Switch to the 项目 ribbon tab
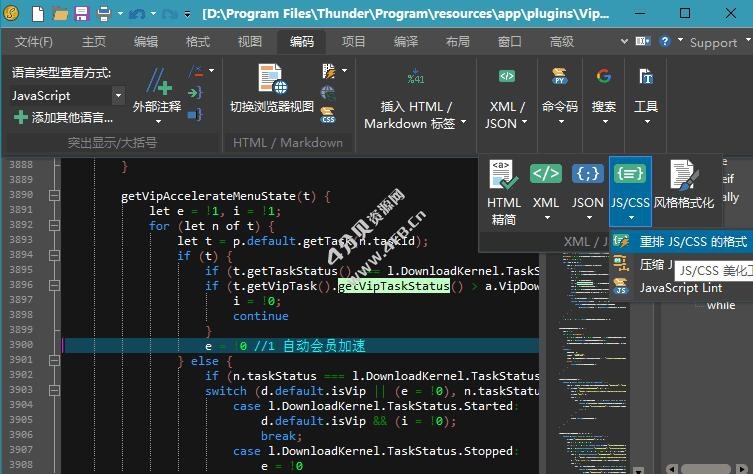The image size is (753, 474). (x=353, y=42)
